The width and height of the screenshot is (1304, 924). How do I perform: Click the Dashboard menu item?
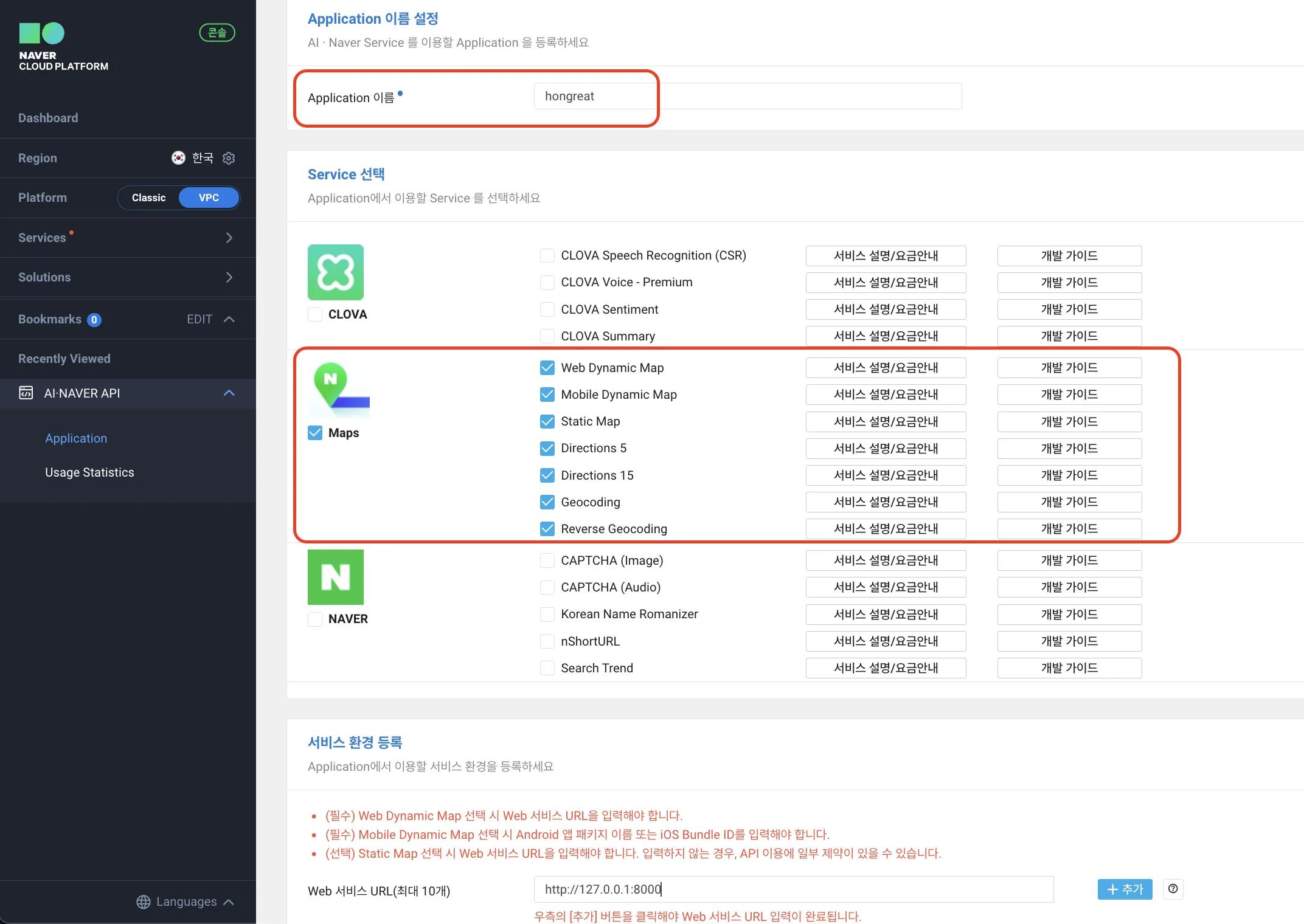[48, 117]
